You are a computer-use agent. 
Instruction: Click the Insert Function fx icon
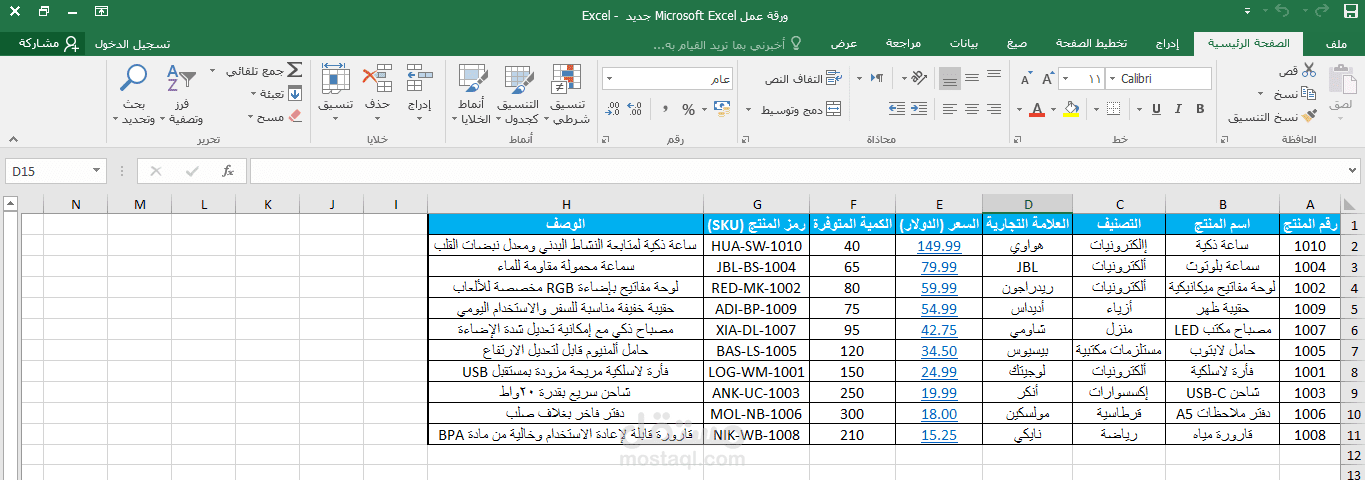point(228,171)
